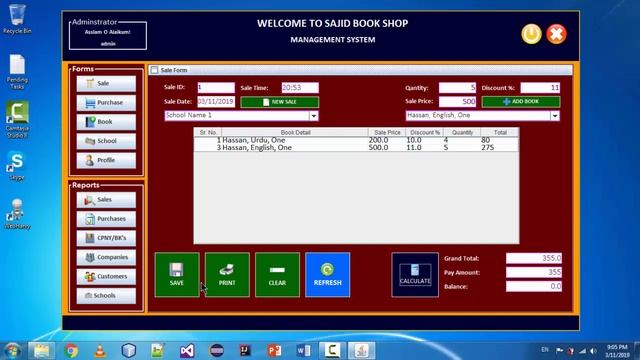Click the ADD BOOK button
Screen dimensions: 640x360
(521, 102)
